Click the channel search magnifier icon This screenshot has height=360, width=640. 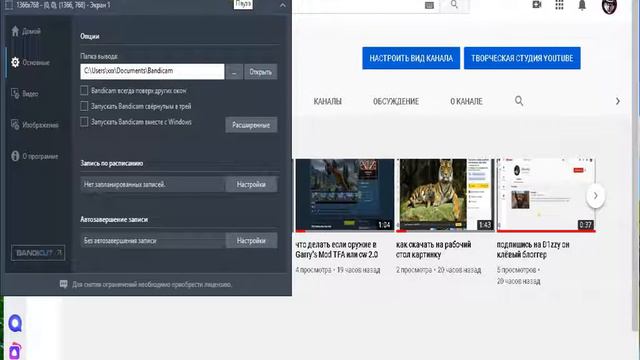(x=519, y=101)
